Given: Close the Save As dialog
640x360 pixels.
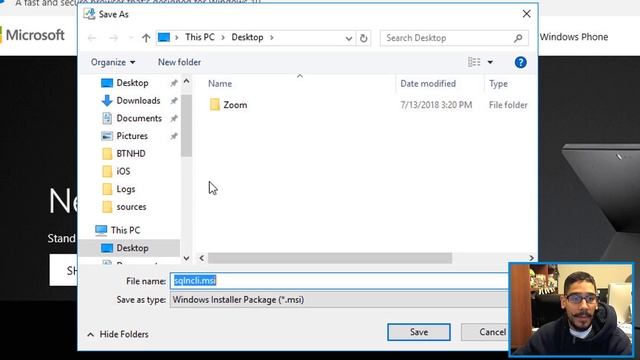Looking at the screenshot, I should coord(527,14).
